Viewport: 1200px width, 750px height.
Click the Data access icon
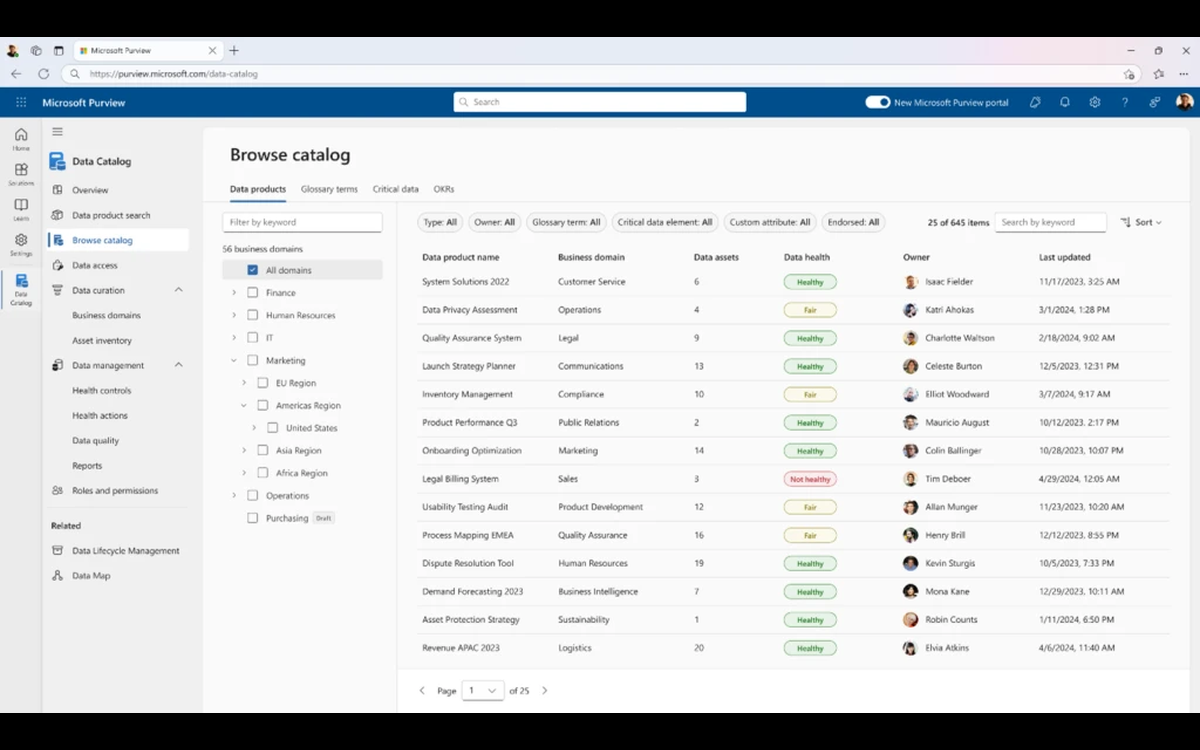(x=57, y=265)
